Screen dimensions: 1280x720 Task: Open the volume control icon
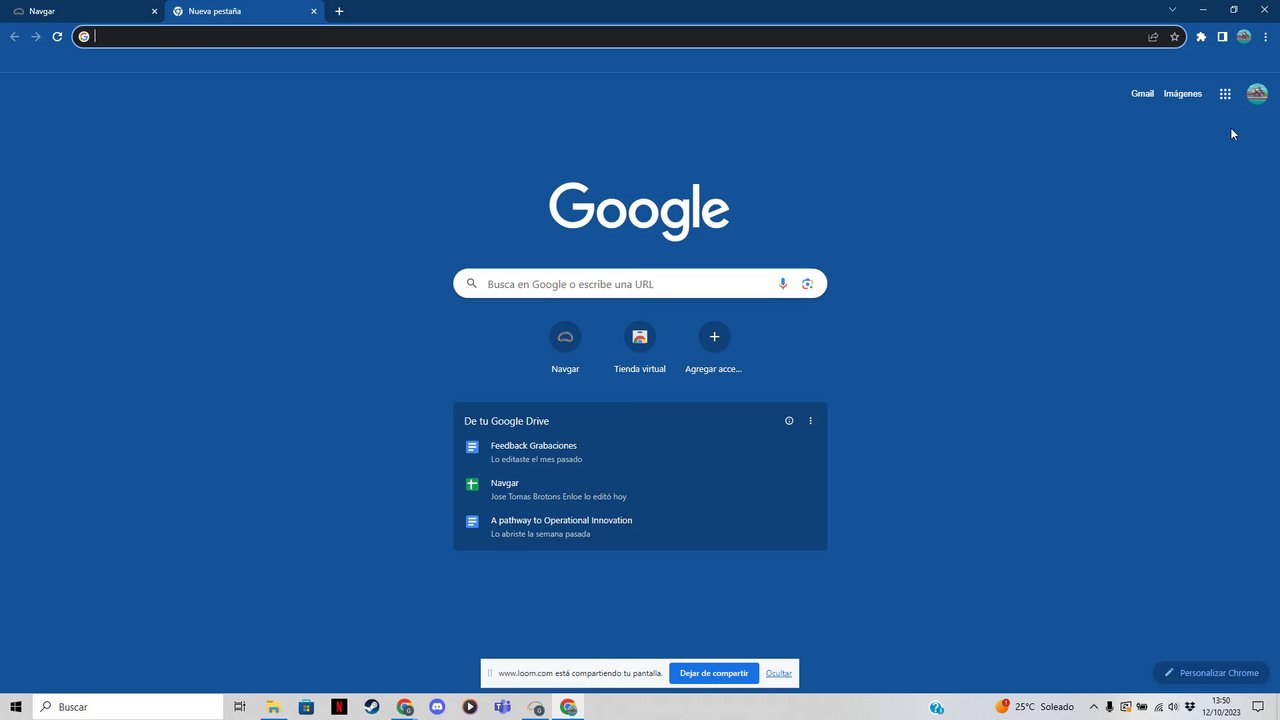1173,707
